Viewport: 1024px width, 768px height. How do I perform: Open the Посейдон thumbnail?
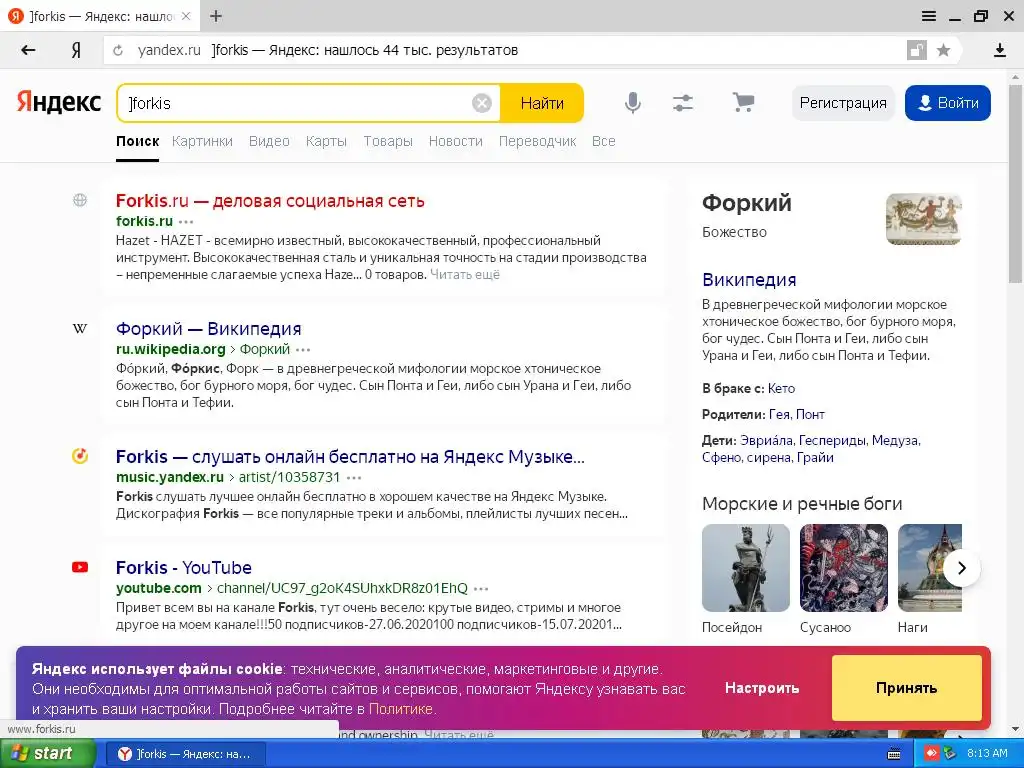click(746, 568)
